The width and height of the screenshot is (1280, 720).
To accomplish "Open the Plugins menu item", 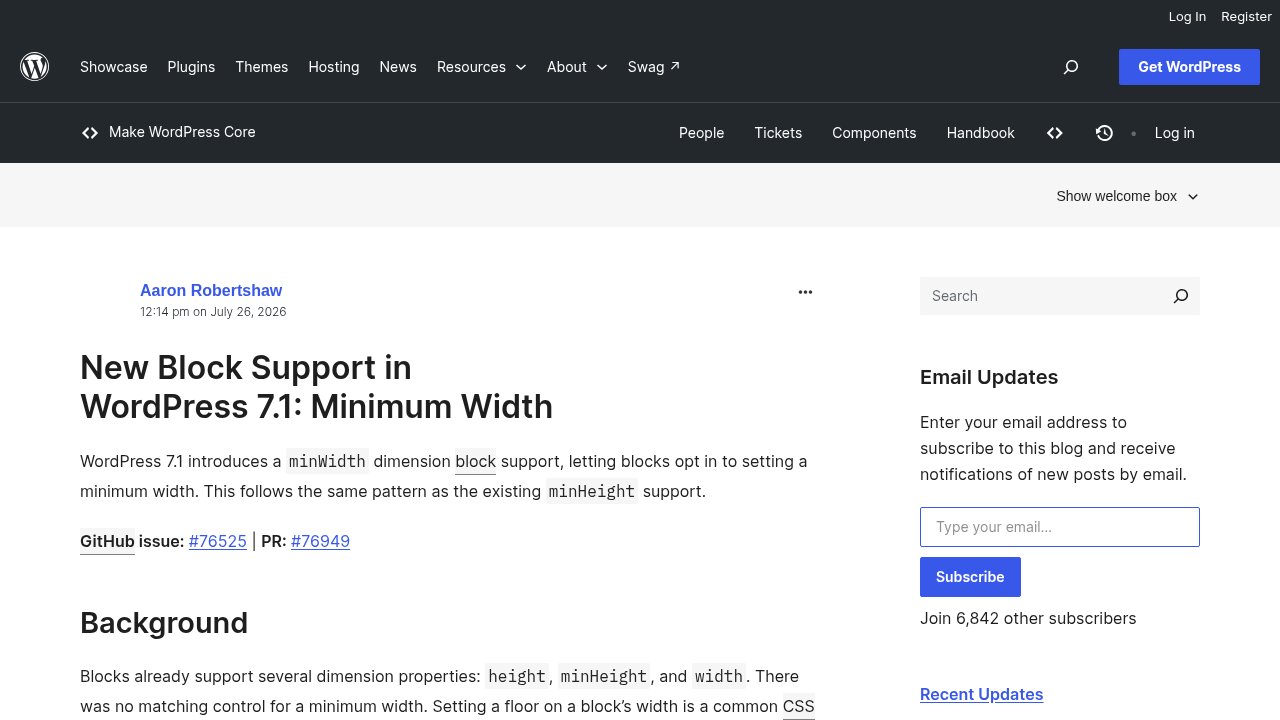I will pyautogui.click(x=191, y=67).
